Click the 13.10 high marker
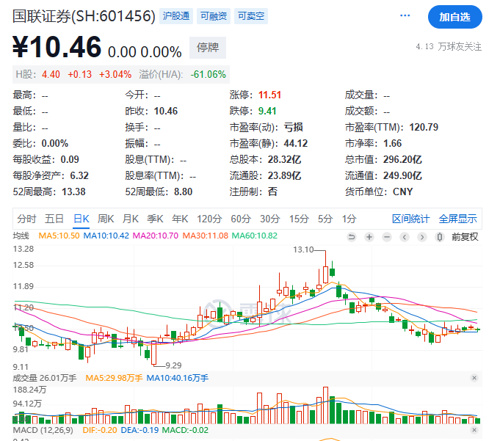 (x=303, y=250)
